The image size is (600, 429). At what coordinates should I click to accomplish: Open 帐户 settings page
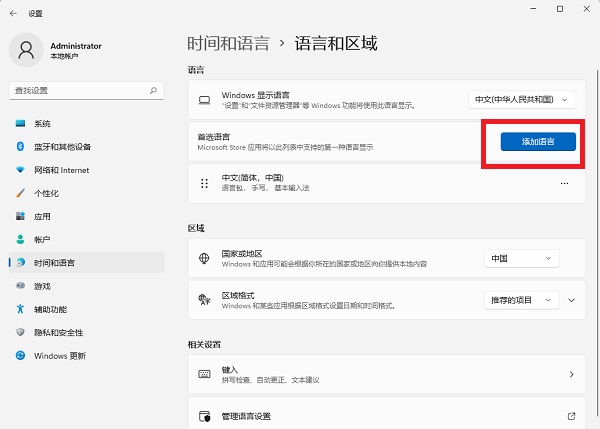click(x=42, y=240)
